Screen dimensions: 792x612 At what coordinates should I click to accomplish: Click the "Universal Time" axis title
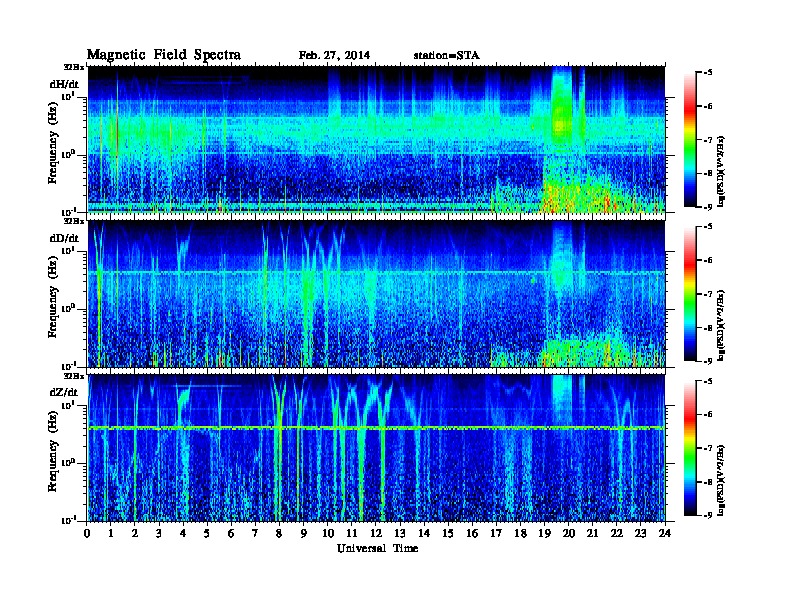click(378, 548)
